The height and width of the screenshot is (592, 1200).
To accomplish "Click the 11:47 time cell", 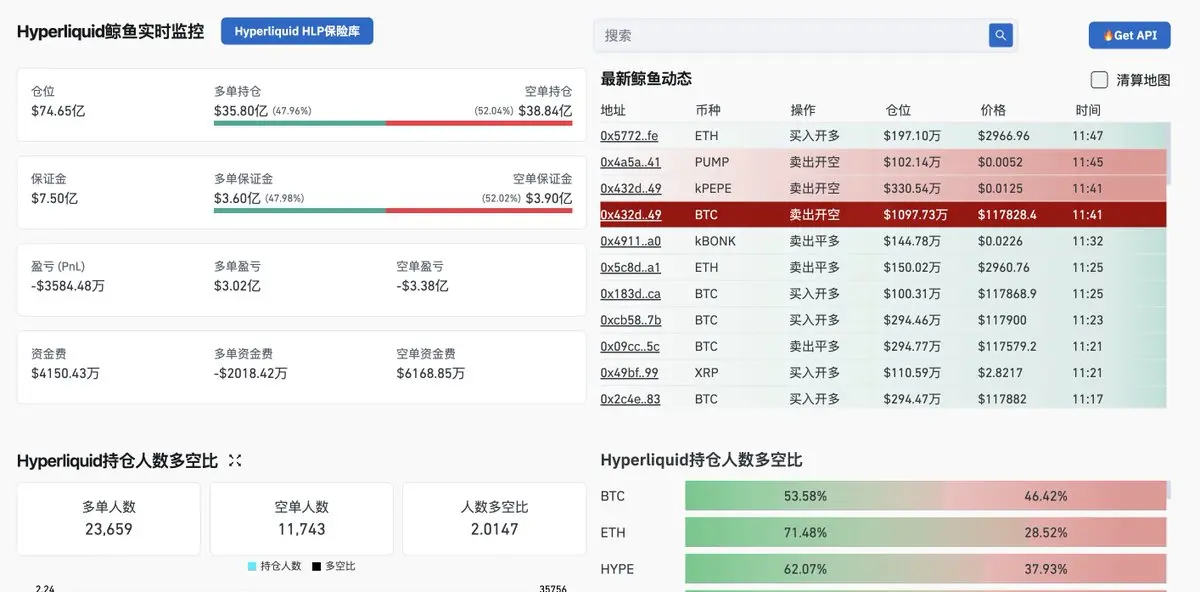I will [1088, 136].
